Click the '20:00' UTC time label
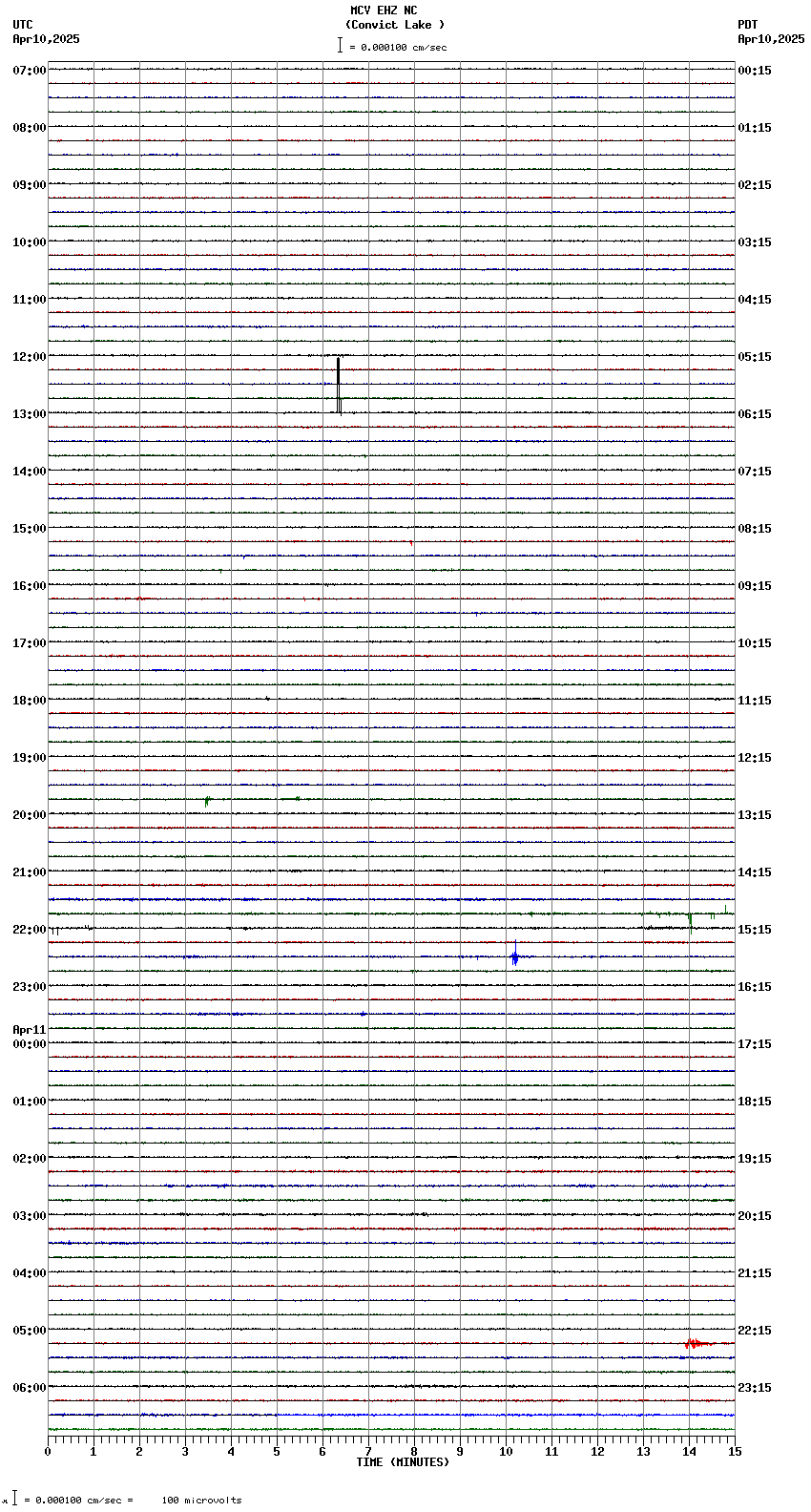Screen dimensions: 811x1512 pos(30,815)
